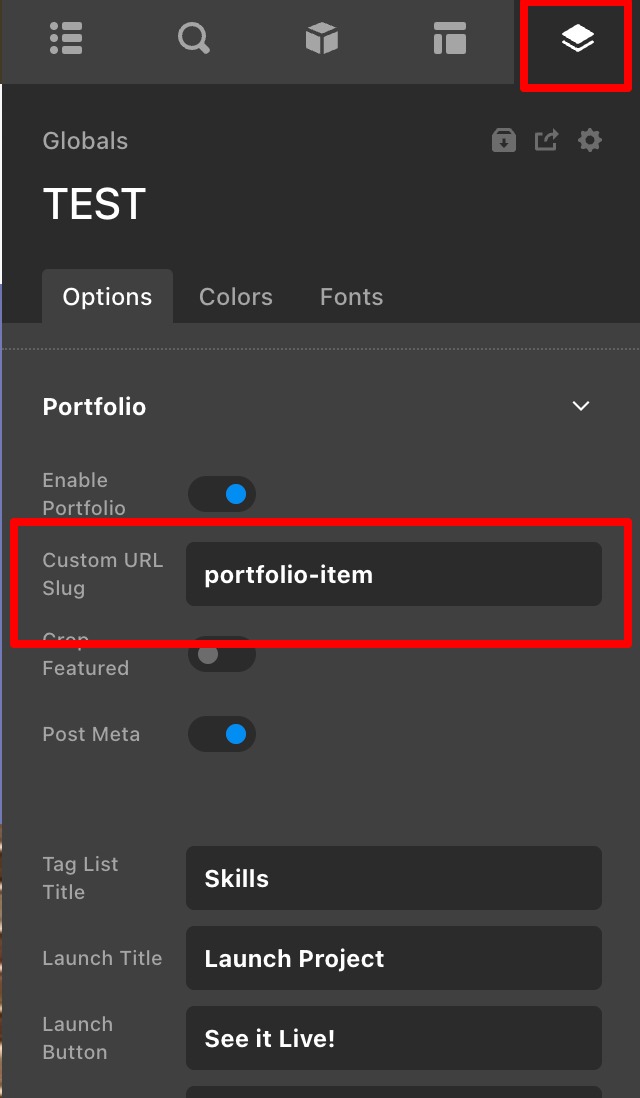Switch to the Options tab

[x=107, y=297]
